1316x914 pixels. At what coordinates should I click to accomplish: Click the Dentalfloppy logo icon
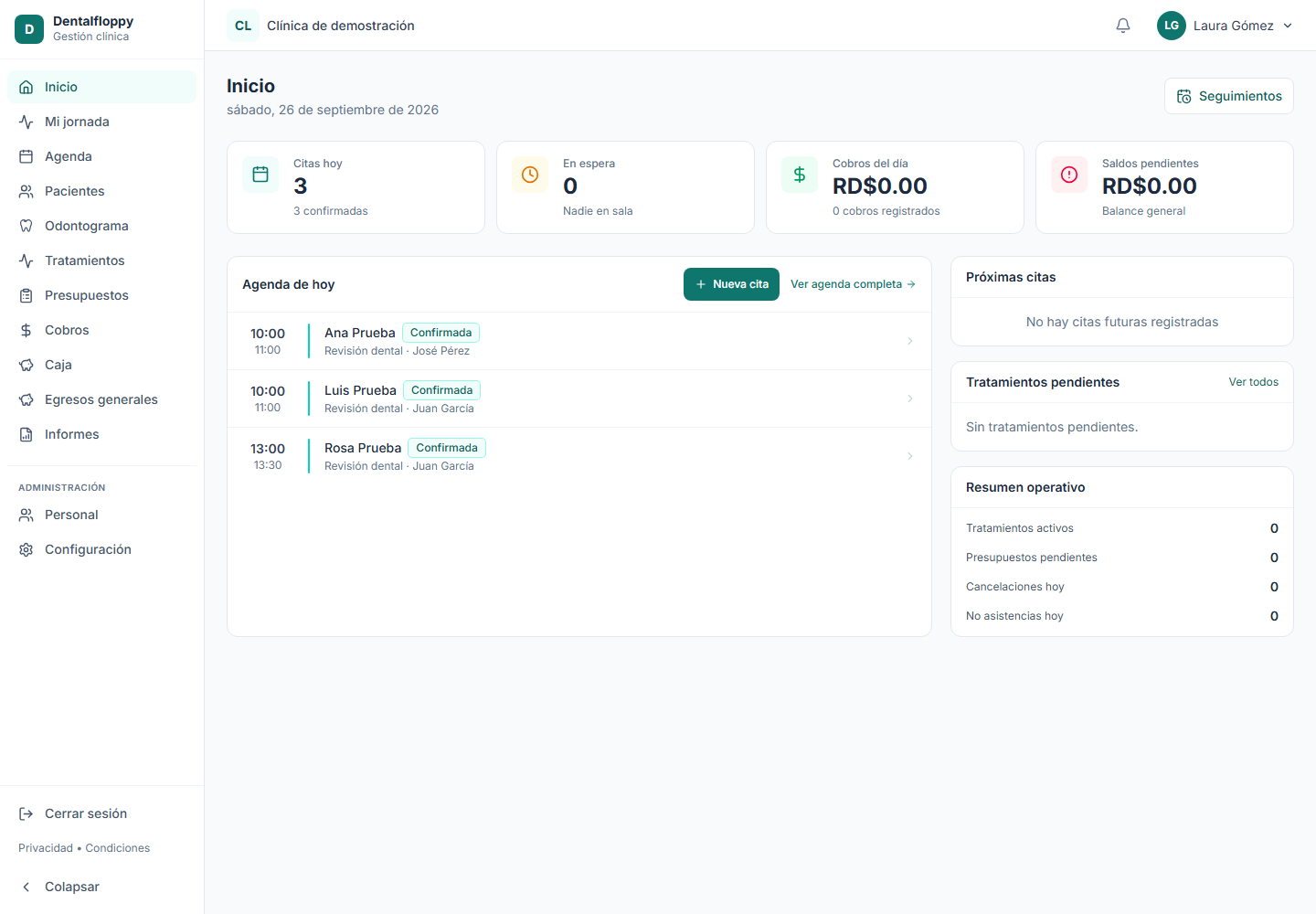29,29
